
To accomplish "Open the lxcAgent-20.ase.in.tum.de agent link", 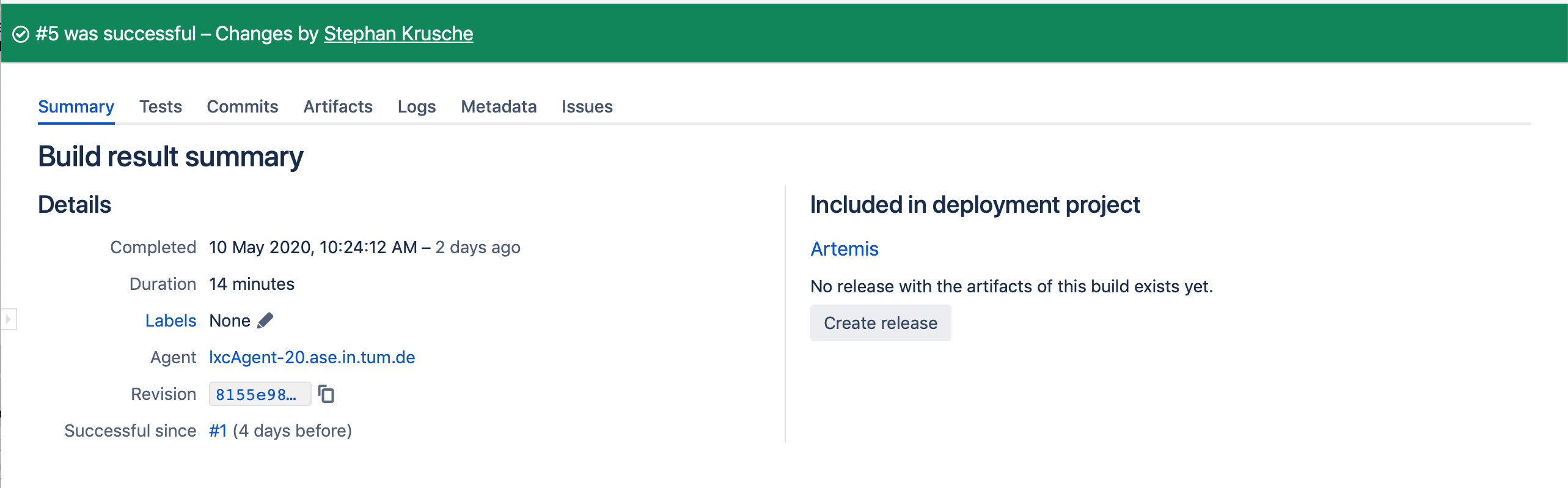I will [x=312, y=357].
